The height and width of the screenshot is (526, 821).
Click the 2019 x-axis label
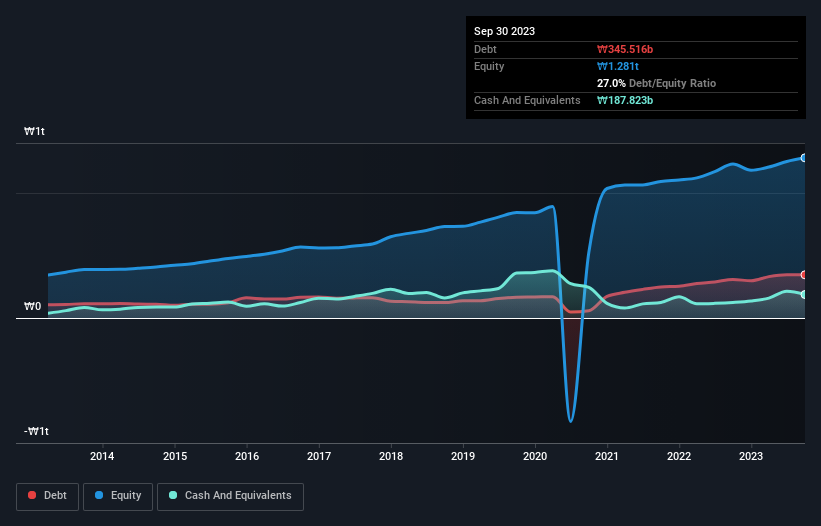point(463,456)
